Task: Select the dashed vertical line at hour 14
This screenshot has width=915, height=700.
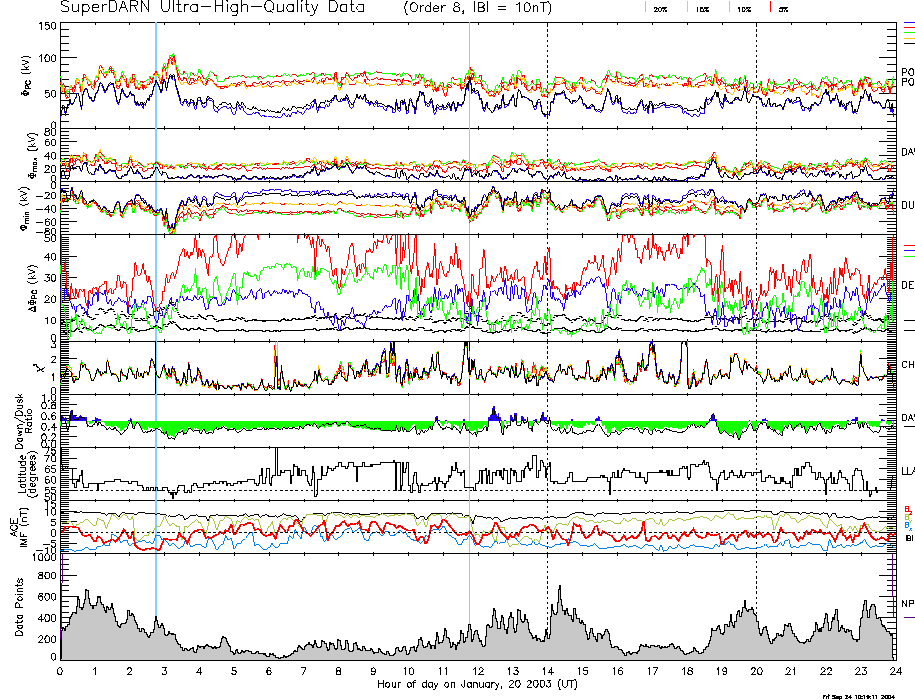Action: tap(548, 300)
